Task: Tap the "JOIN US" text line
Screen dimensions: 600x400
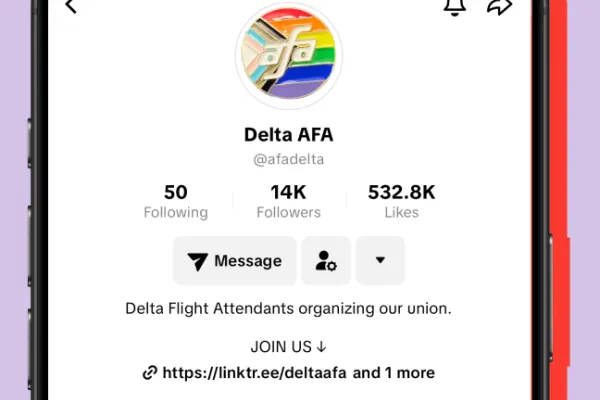Action: click(x=288, y=348)
